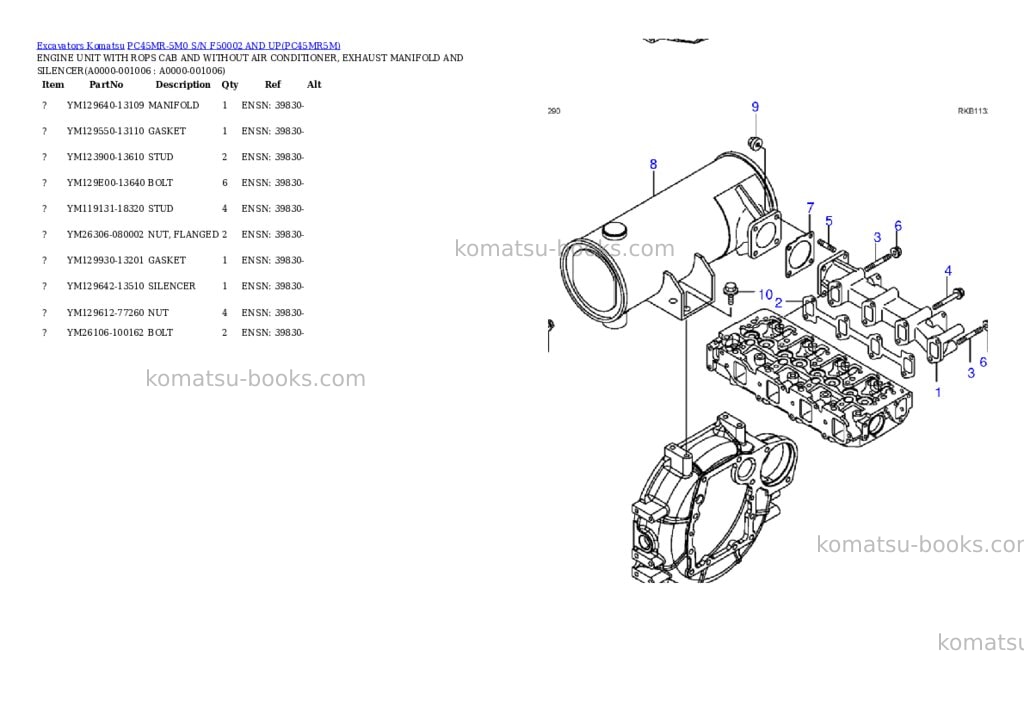Click the MANIFOLD description
Image resolution: width=1024 pixels, height=725 pixels.
[174, 105]
